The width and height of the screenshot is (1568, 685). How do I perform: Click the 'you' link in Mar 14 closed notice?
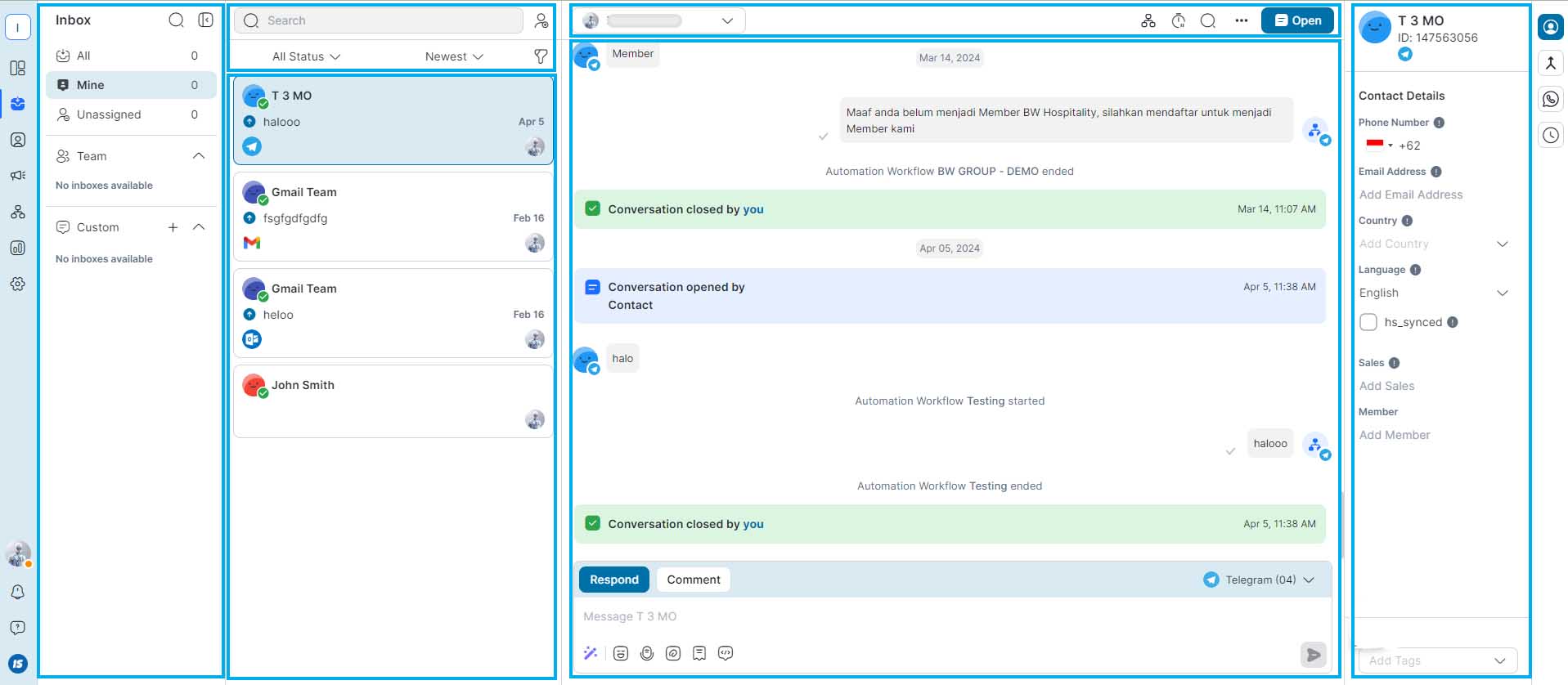pos(753,209)
